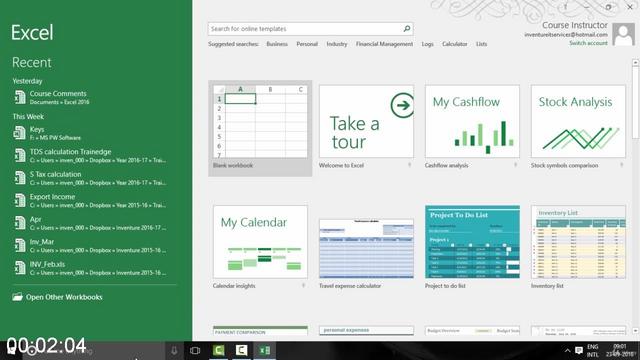Open the personal expenses template
This screenshot has width=640, height=360.
[x=366, y=331]
